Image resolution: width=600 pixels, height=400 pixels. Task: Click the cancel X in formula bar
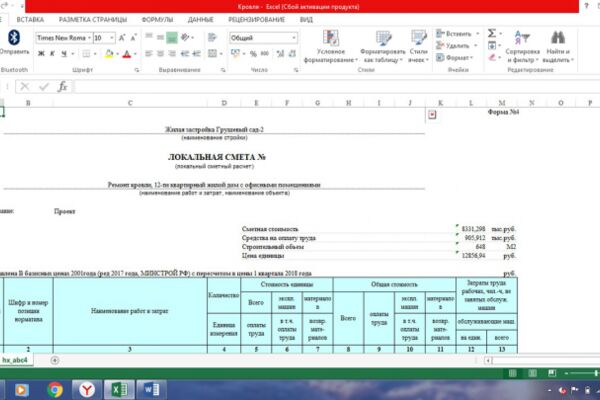[x=24, y=87]
